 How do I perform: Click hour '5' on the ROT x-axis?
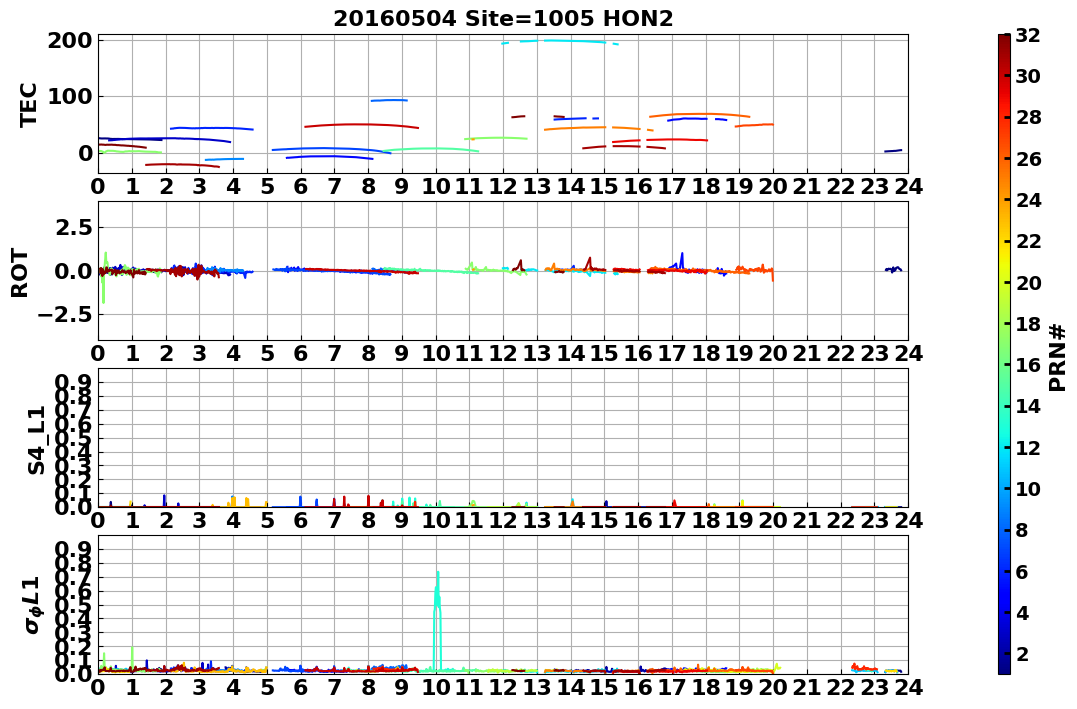(x=267, y=353)
